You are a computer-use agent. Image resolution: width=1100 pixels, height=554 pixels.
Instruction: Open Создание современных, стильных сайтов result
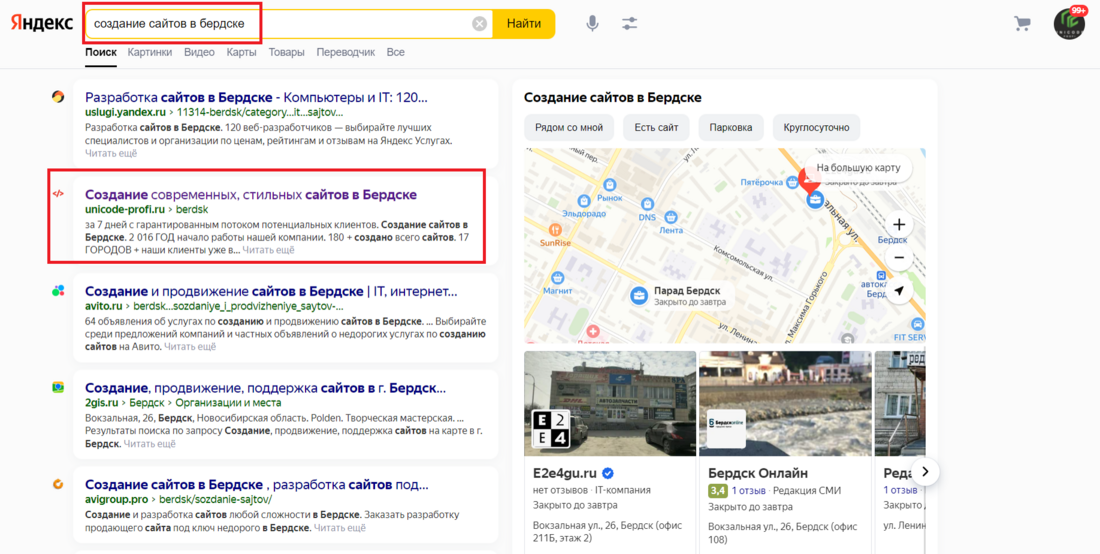click(250, 194)
